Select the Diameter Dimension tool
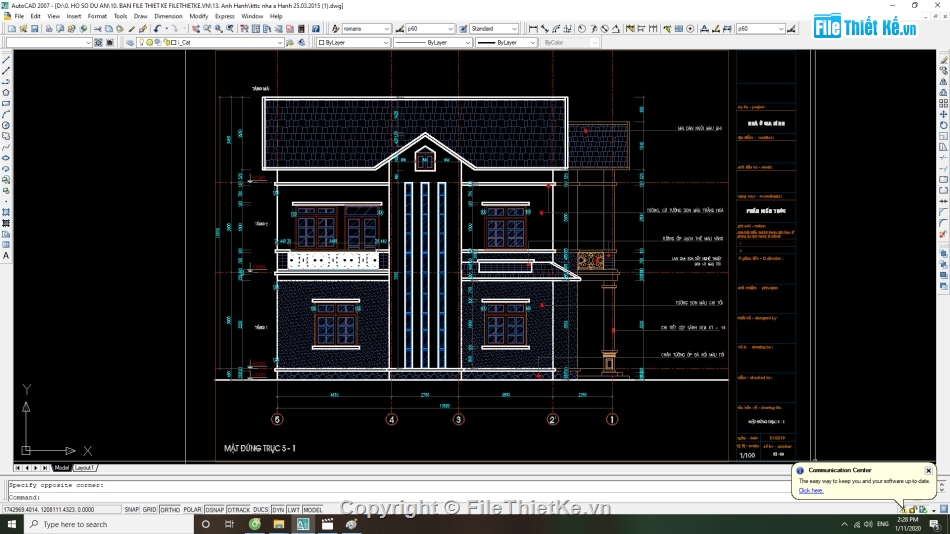 tap(605, 28)
